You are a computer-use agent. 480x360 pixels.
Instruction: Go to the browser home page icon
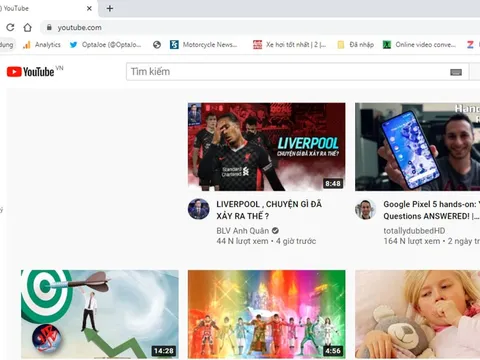(x=28, y=27)
